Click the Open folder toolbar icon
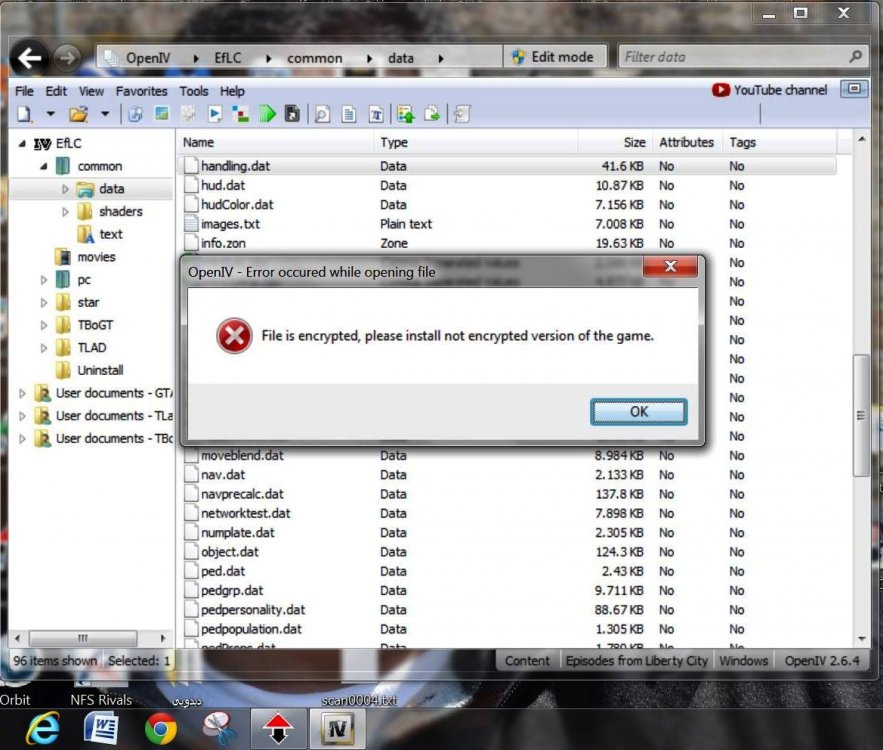The width and height of the screenshot is (883, 750). [x=79, y=114]
